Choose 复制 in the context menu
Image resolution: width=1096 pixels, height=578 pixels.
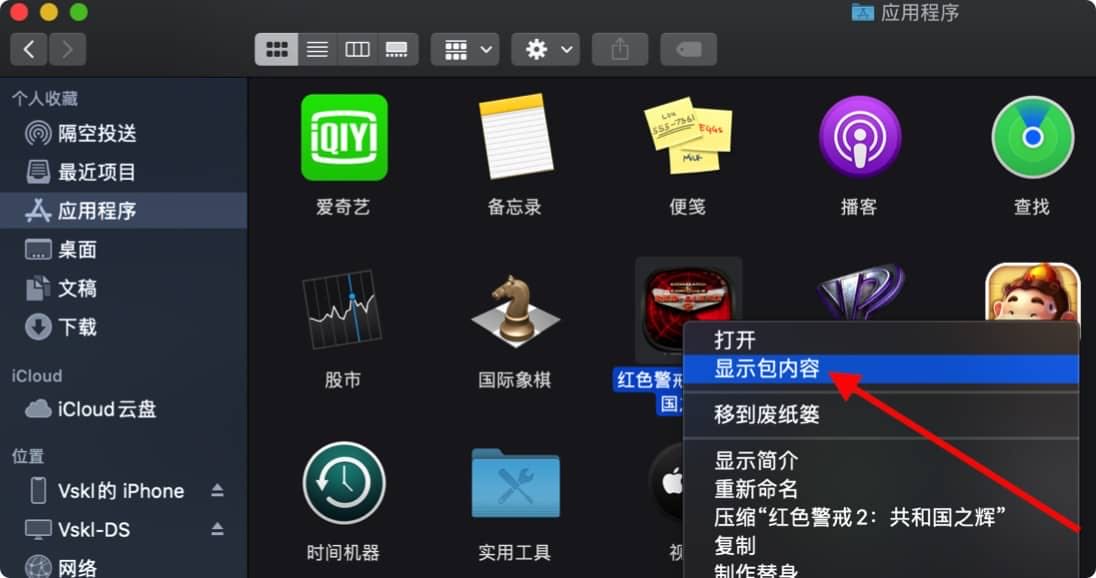(881, 545)
